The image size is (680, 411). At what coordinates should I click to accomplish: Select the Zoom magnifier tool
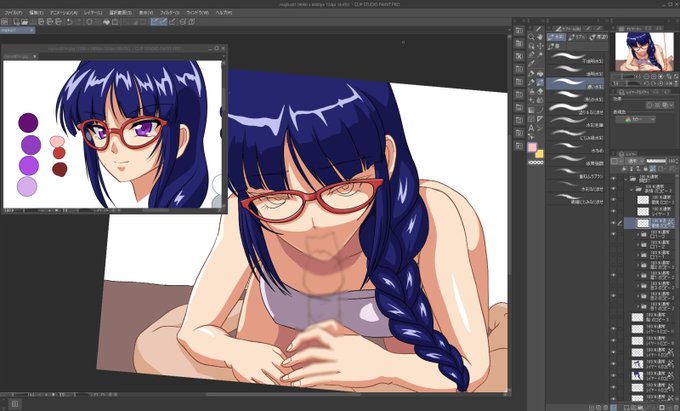(x=531, y=37)
